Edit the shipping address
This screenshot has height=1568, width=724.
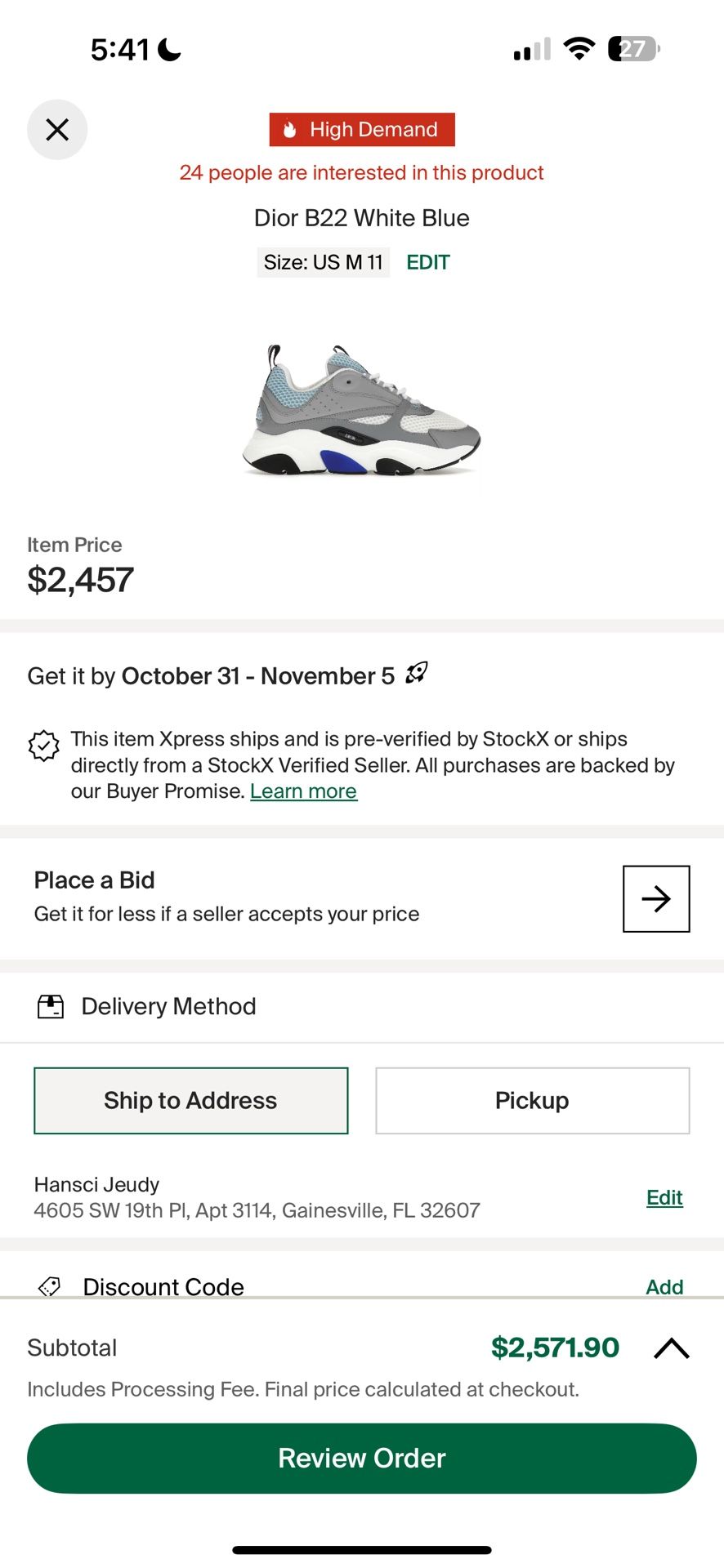(664, 1197)
